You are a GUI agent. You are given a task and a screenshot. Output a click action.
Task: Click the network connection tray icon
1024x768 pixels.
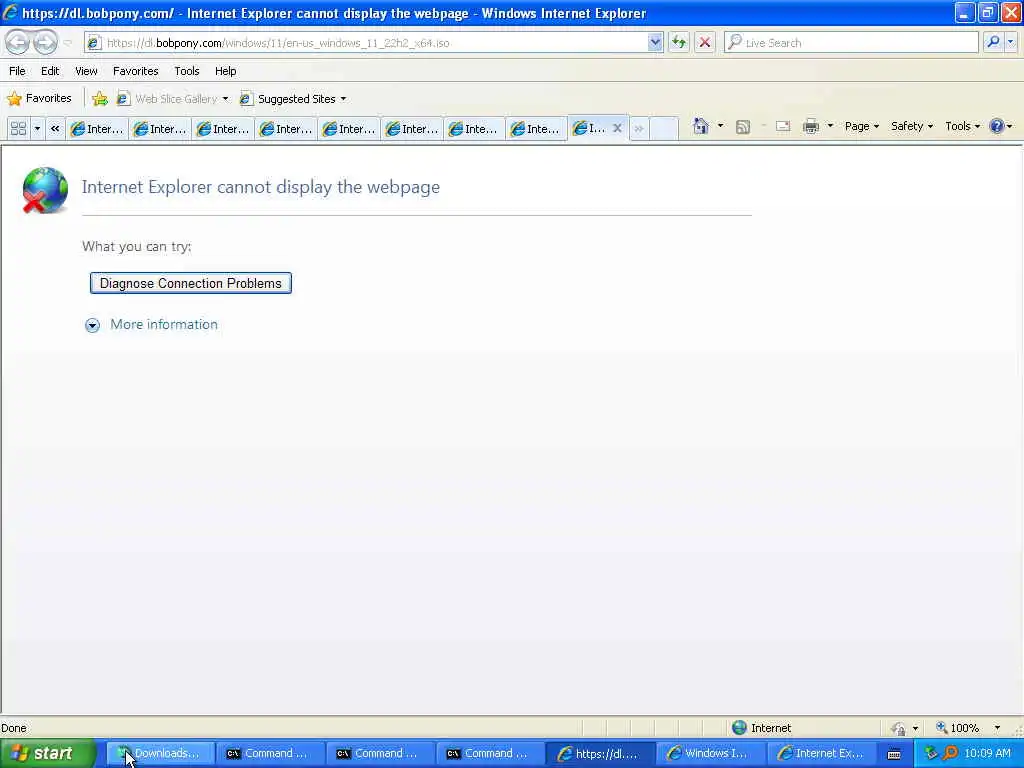931,753
